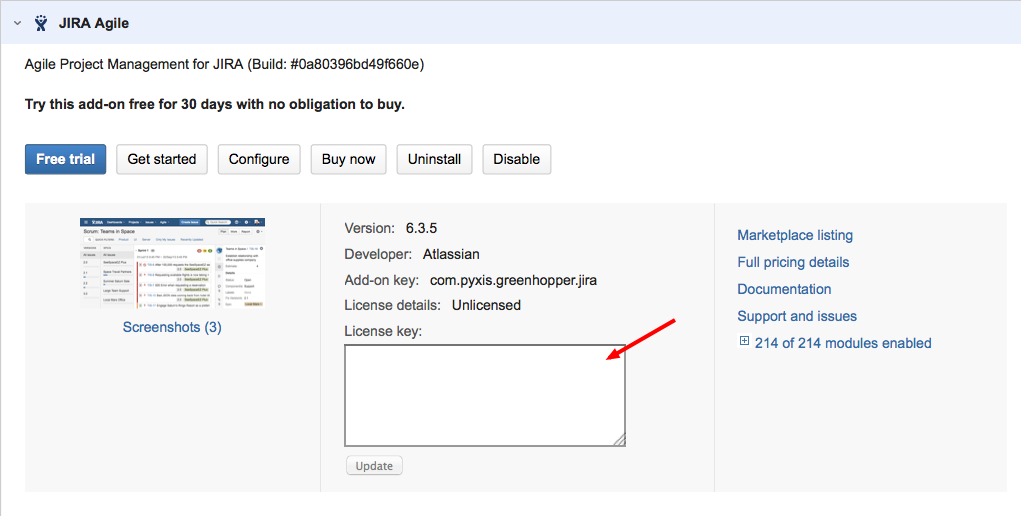Expand the modules list plus icon
The height and width of the screenshot is (516, 1021).
click(744, 341)
